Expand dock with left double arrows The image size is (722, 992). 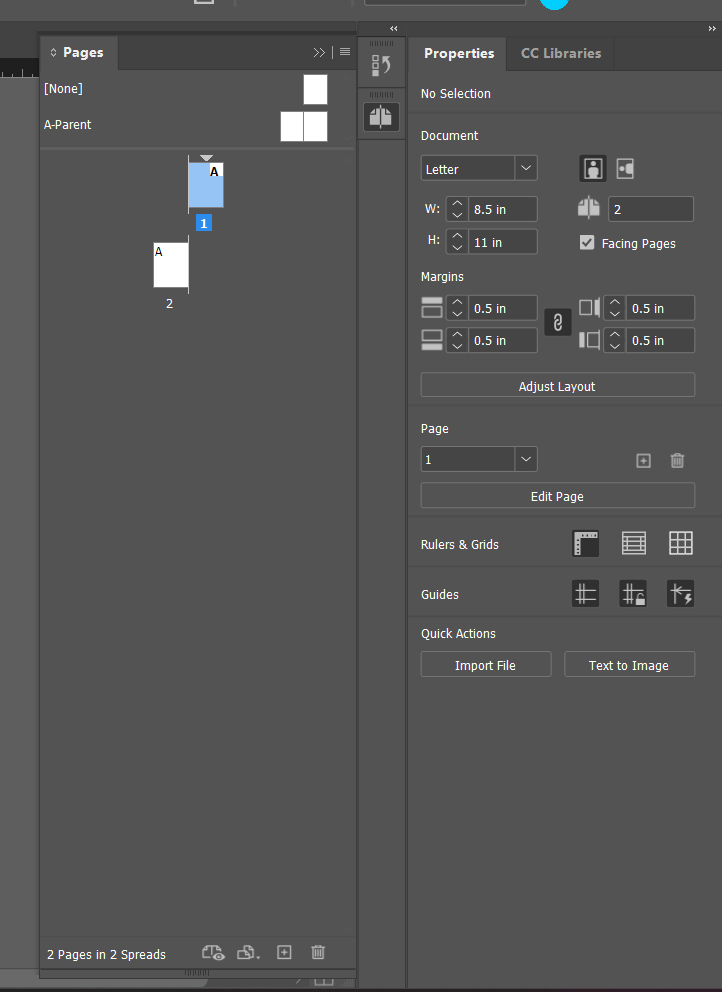(x=394, y=28)
